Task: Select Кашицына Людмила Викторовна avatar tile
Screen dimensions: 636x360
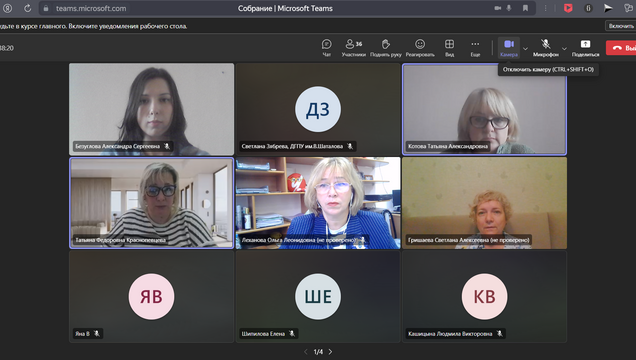Action: pyautogui.click(x=484, y=296)
